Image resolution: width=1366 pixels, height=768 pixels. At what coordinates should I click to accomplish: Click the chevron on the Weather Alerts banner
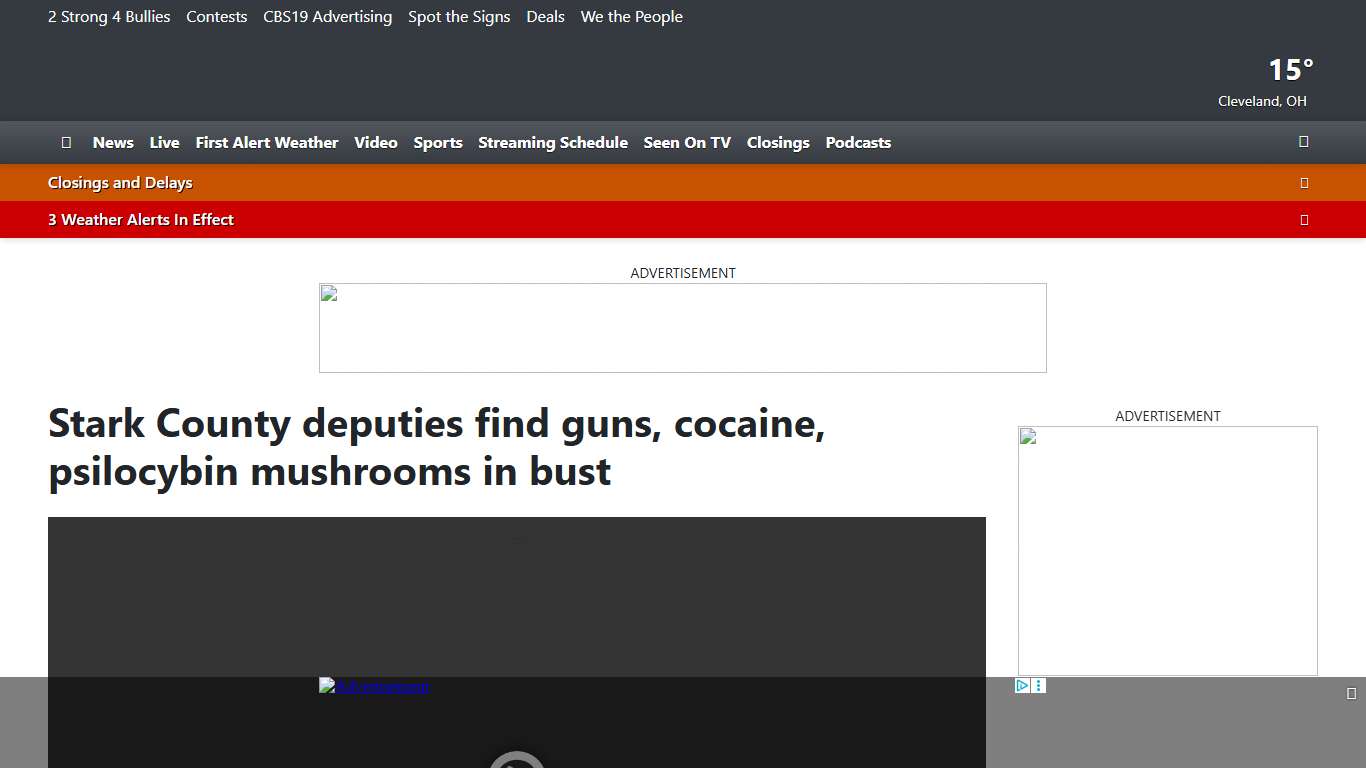point(1304,219)
